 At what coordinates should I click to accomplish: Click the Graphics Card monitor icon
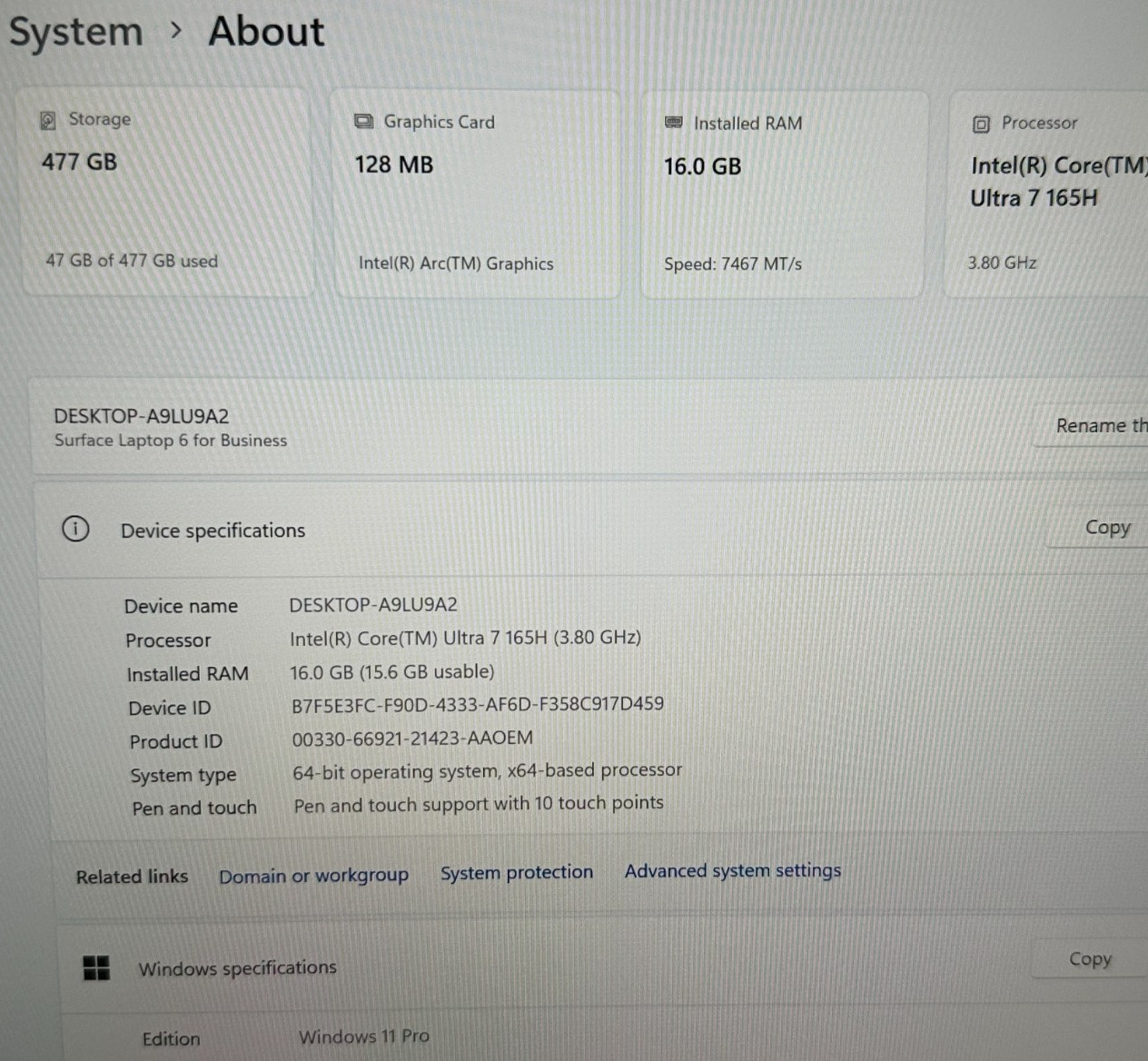click(364, 122)
